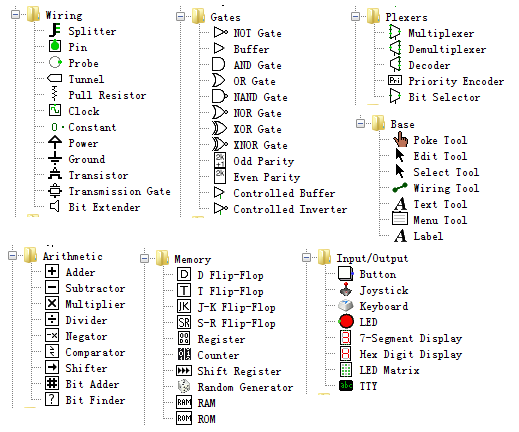Choose the AND Gate icon

[219, 64]
